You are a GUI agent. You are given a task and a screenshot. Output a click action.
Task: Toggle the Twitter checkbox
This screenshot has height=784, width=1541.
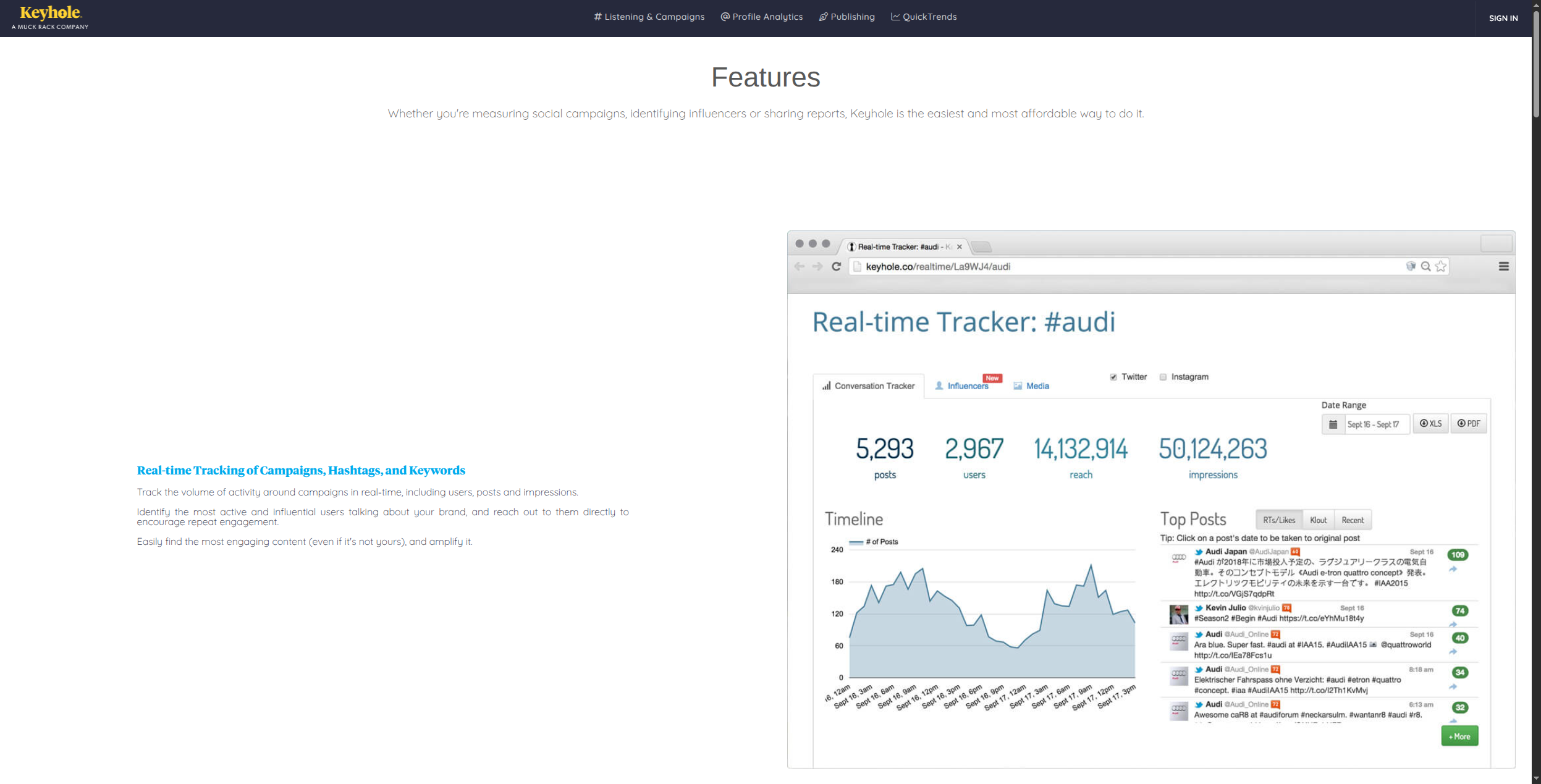tap(1113, 377)
